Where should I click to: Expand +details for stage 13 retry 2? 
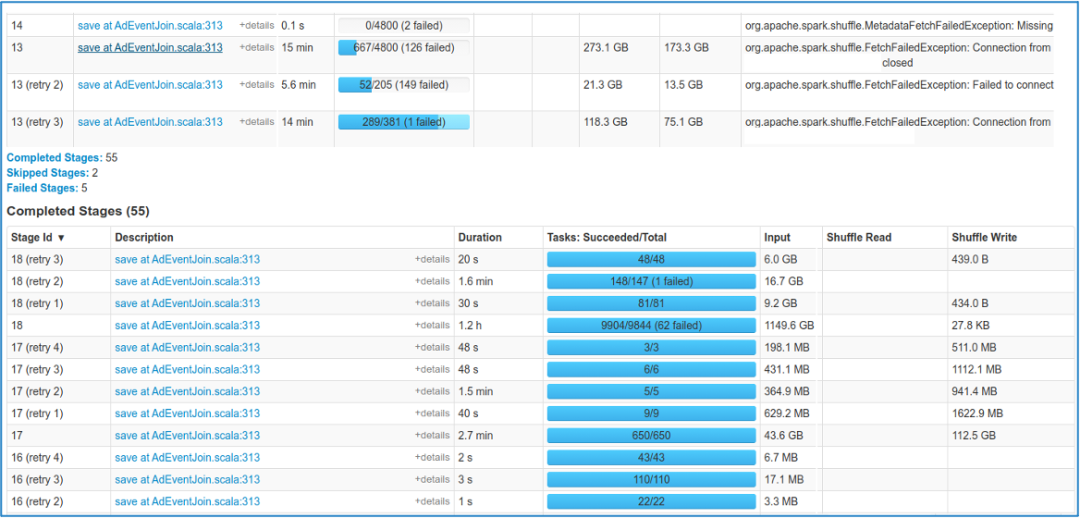tap(256, 85)
